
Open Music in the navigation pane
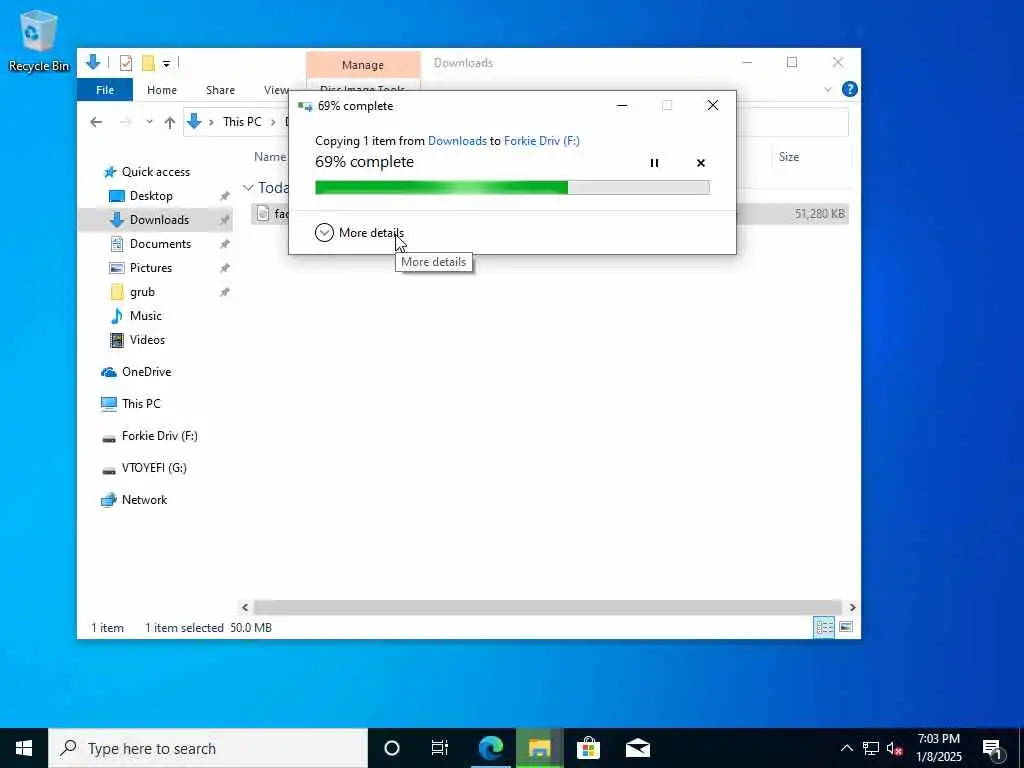pyautogui.click(x=145, y=316)
